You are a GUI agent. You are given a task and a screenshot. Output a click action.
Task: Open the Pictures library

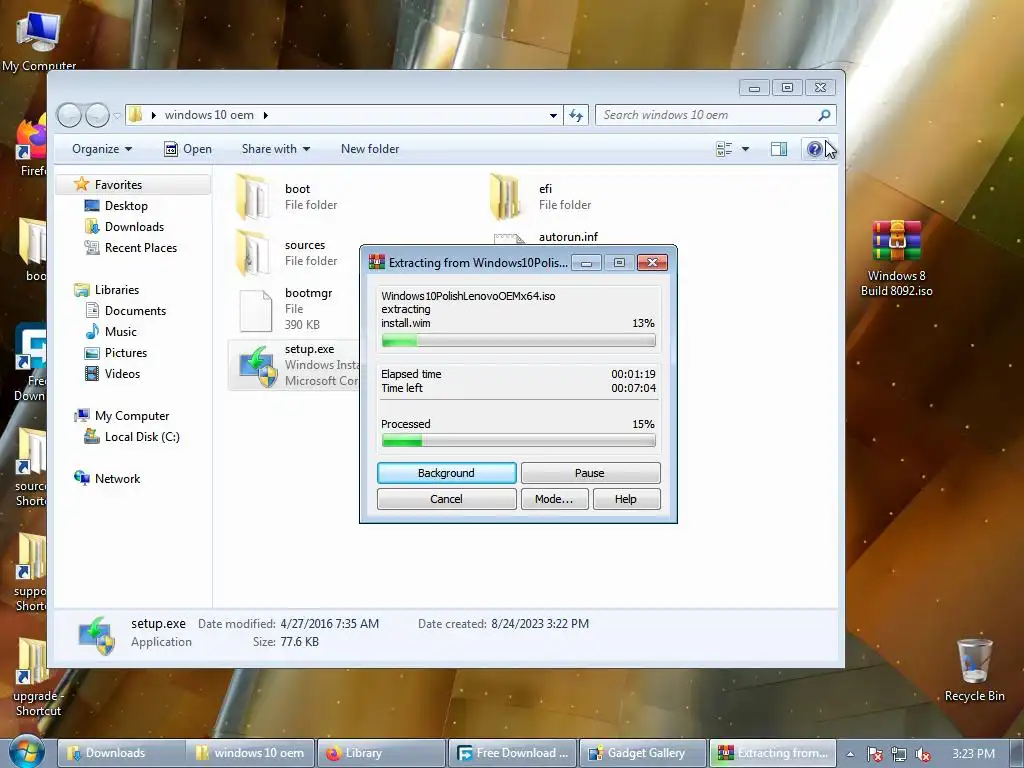125,353
